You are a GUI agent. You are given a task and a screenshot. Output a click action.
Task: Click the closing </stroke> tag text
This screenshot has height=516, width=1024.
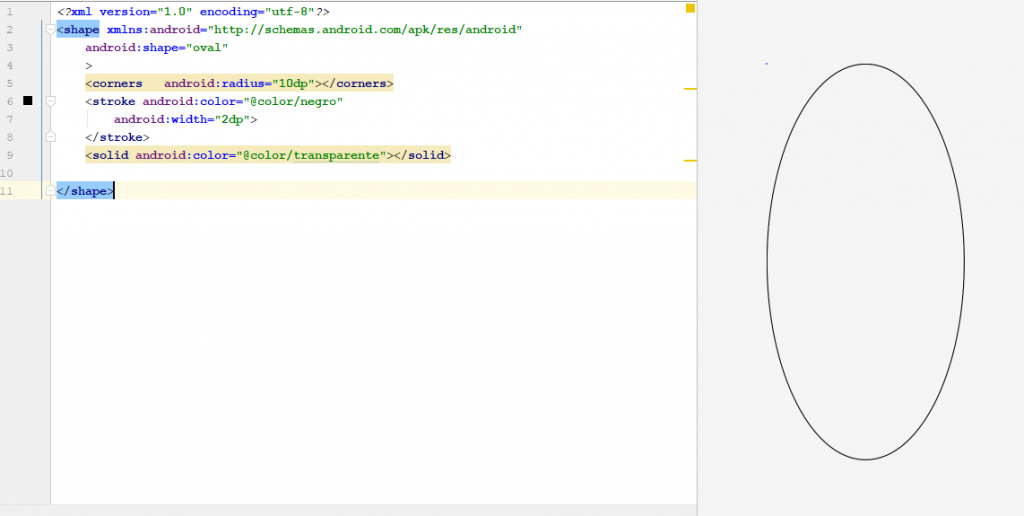click(118, 137)
